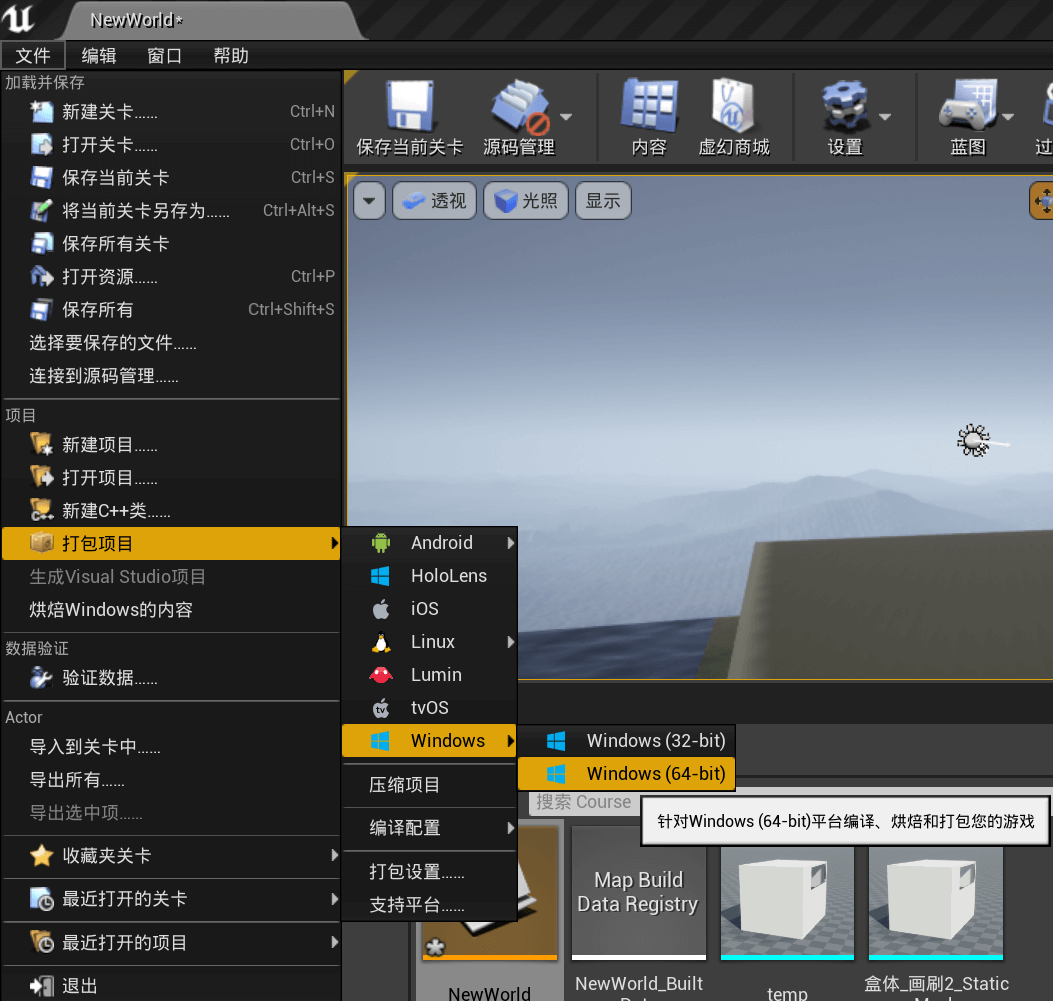
Task: Select Import Into Level (导入到关卡中)
Action: (171, 747)
